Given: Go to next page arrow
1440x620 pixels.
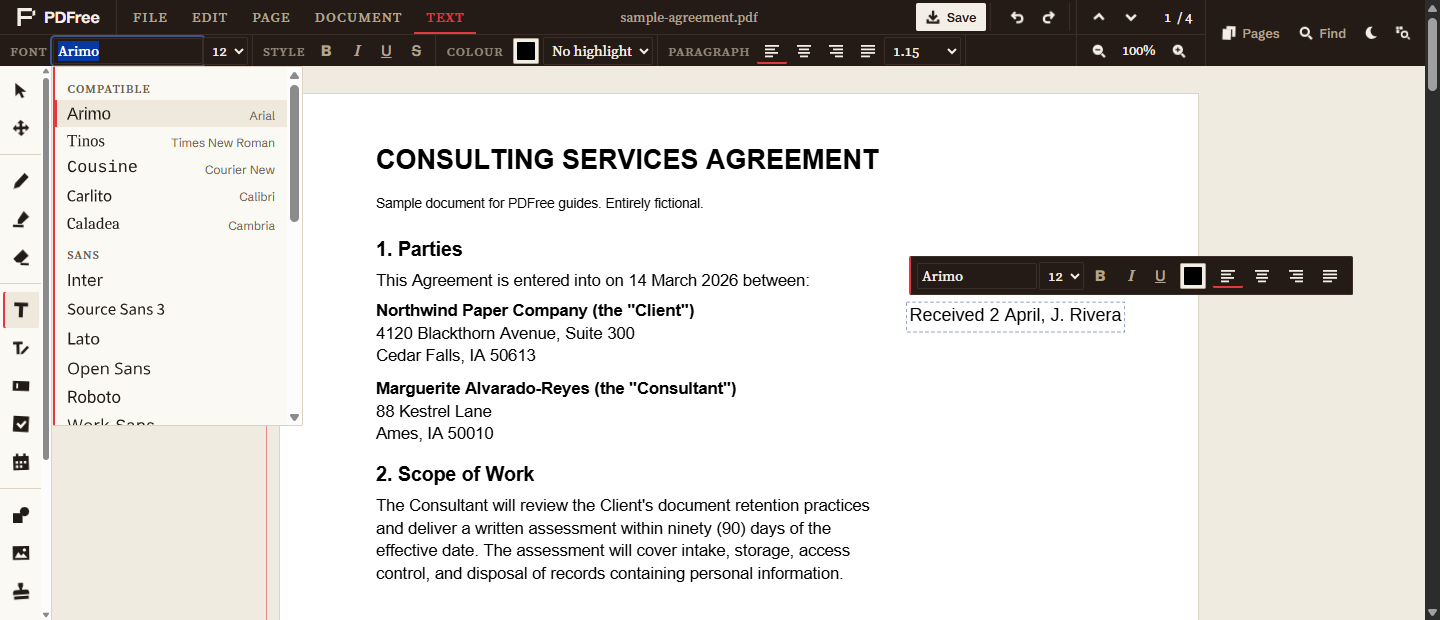Looking at the screenshot, I should (1131, 18).
